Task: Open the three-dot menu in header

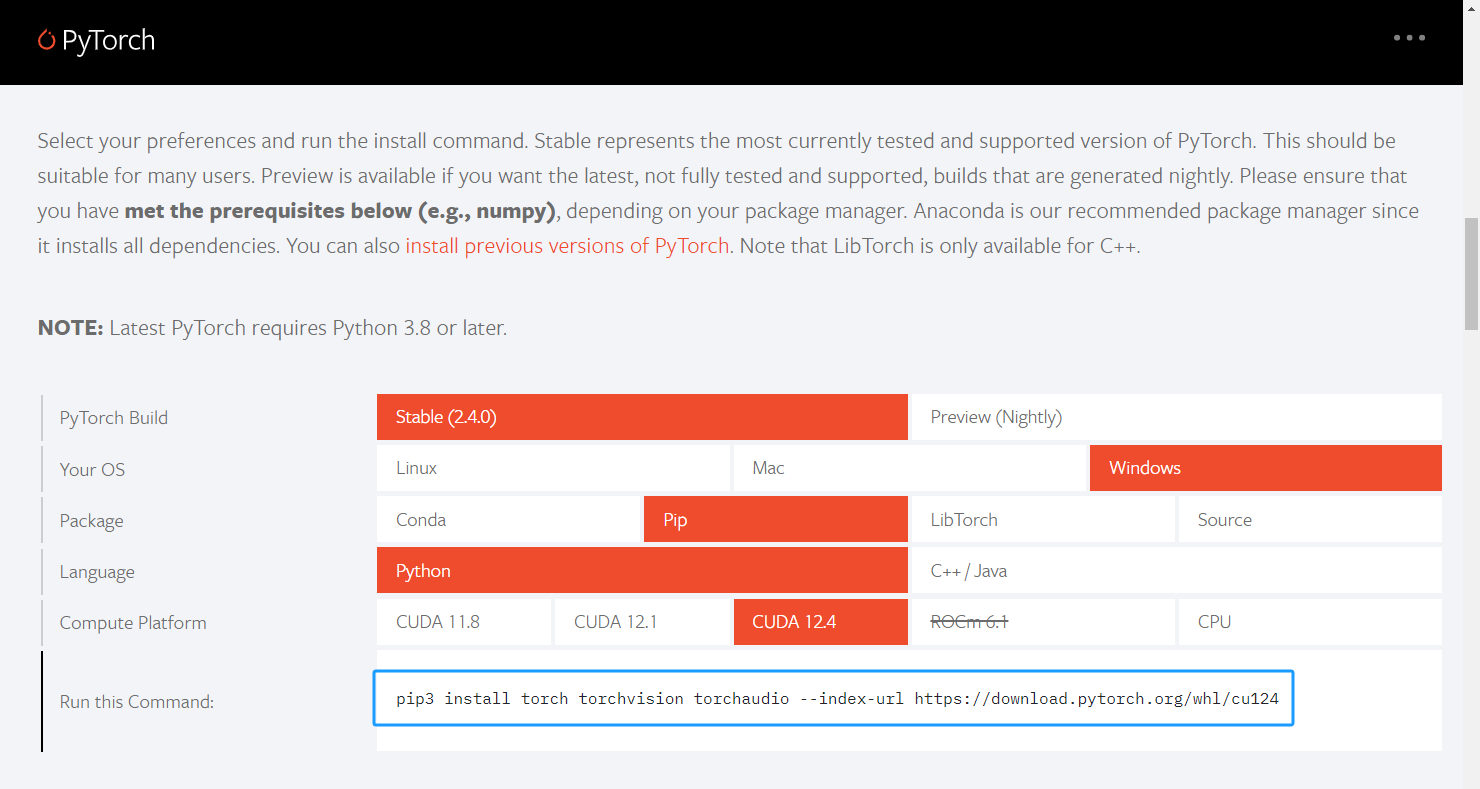Action: (1409, 38)
